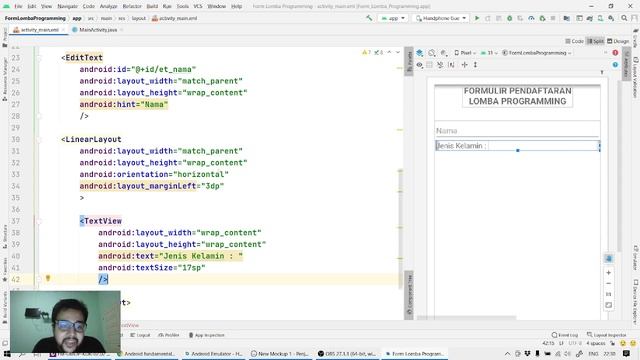Collapse the LinearLayout fold marker at line 30
The width and height of the screenshot is (640, 360).
39,140
